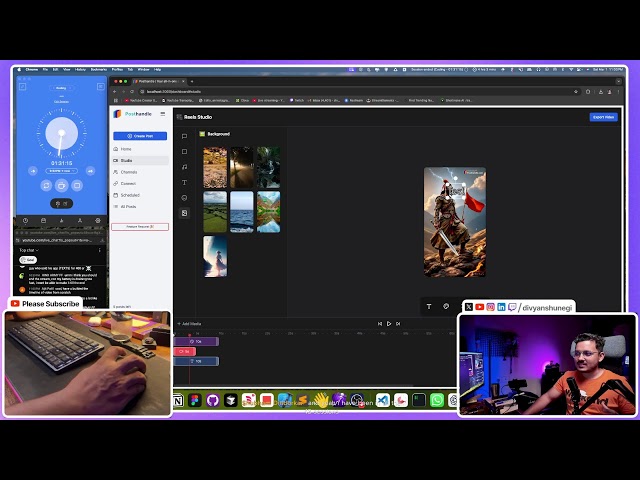Select the Background image panel icon
The width and height of the screenshot is (640, 480).
pyautogui.click(x=184, y=213)
